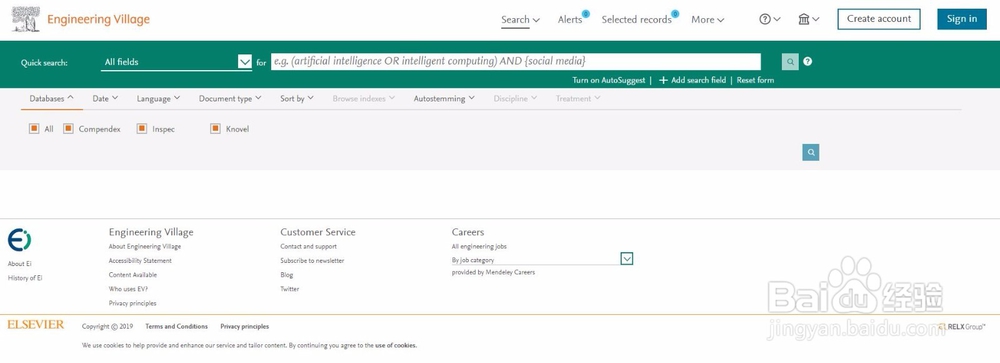Viewport: 1000px width, 363px height.
Task: Click the lower blue search magnifier button
Action: 811,152
